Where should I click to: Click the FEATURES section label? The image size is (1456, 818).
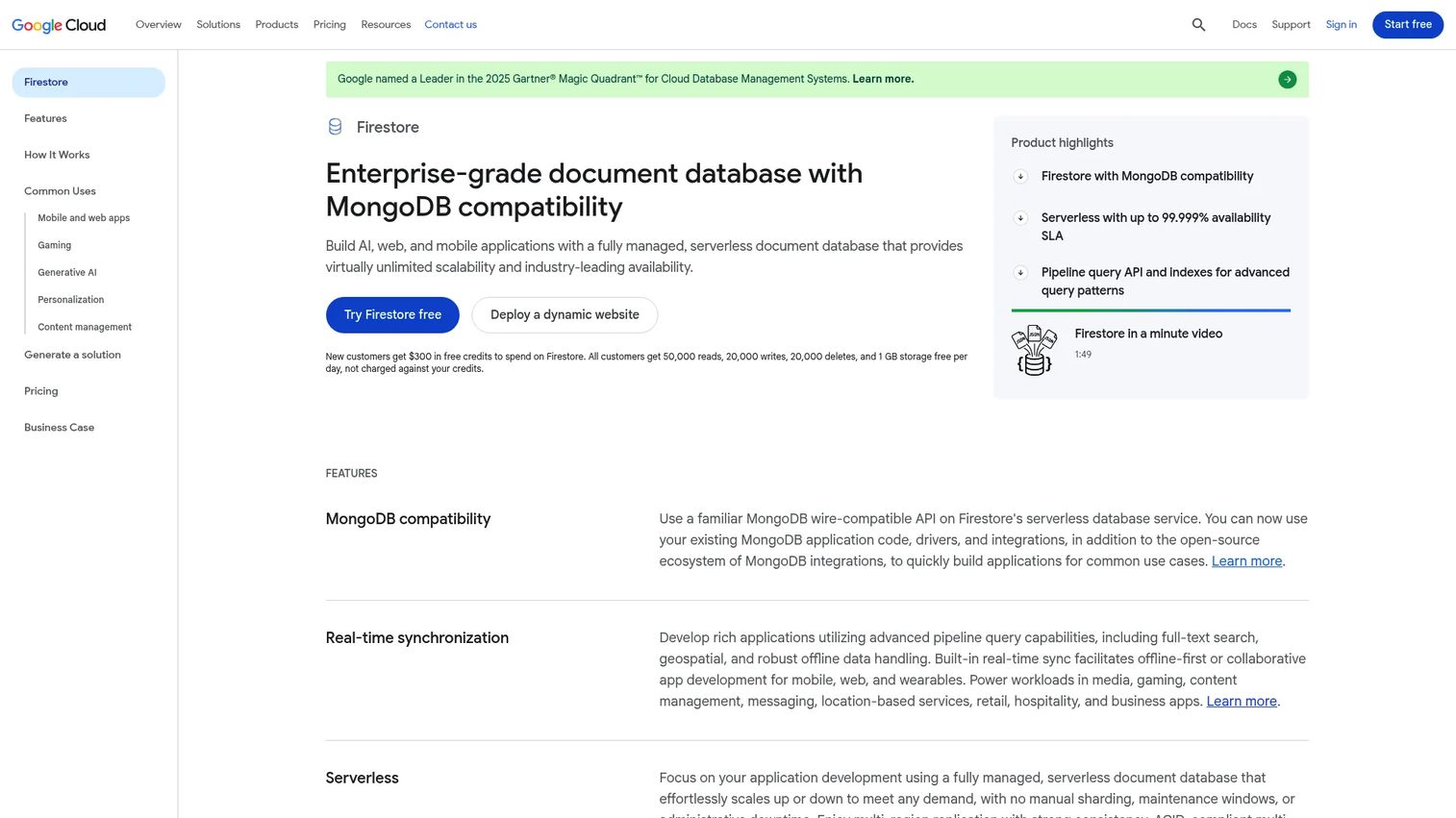tap(351, 474)
